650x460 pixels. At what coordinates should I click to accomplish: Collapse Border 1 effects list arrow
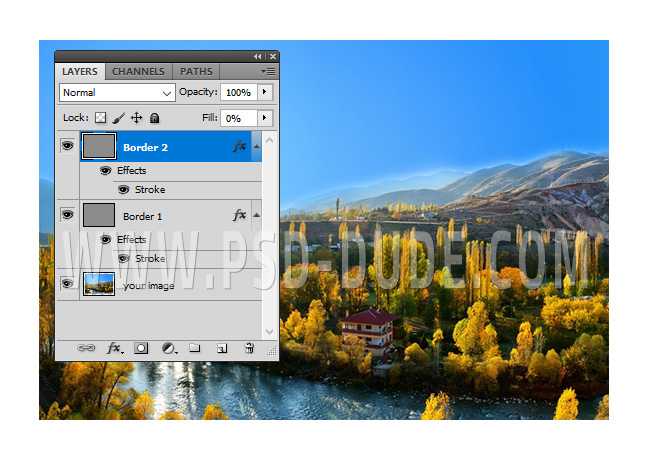tap(257, 215)
